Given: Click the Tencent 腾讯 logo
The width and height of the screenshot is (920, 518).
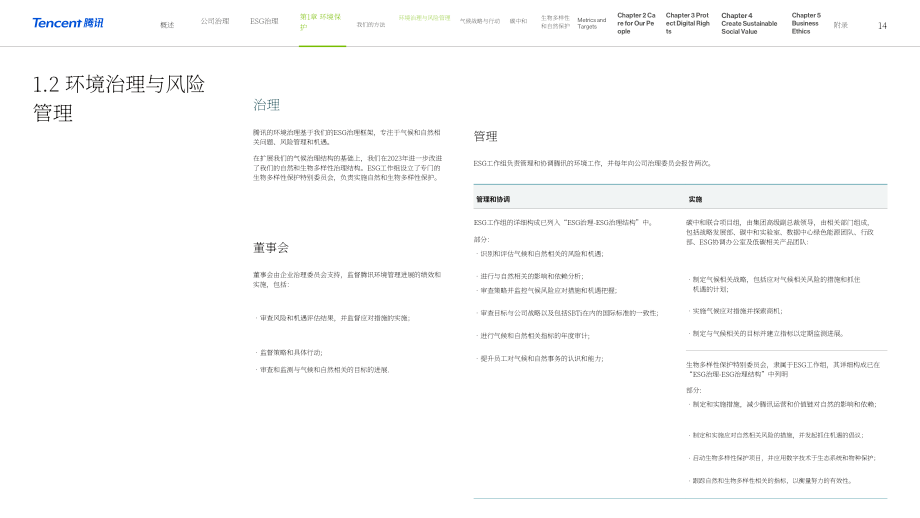Looking at the screenshot, I should tap(67, 23).
